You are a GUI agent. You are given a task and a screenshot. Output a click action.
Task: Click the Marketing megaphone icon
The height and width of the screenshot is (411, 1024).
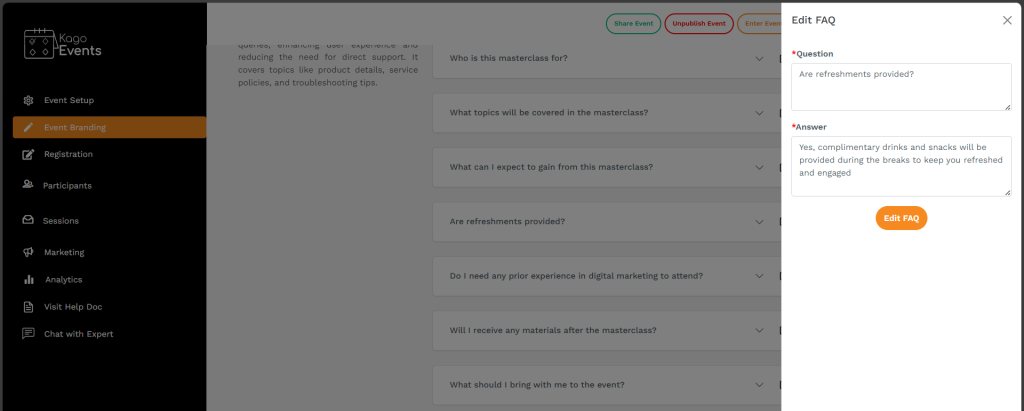29,252
